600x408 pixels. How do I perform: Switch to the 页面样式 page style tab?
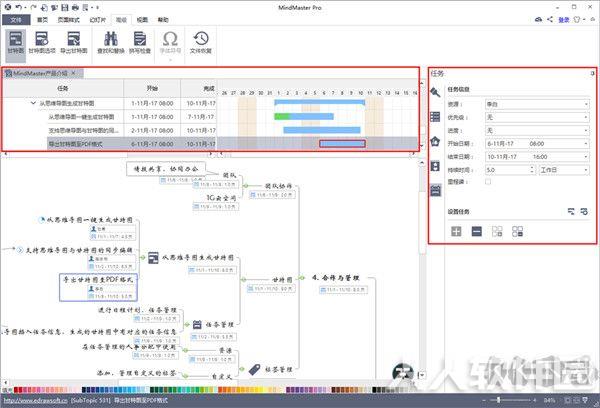[x=68, y=20]
